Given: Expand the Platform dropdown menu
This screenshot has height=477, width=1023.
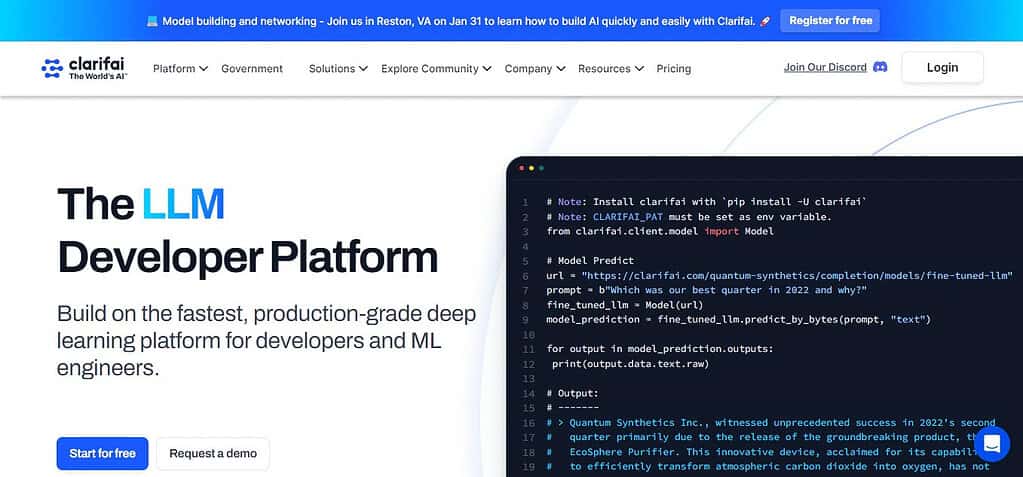Looking at the screenshot, I should [x=180, y=69].
